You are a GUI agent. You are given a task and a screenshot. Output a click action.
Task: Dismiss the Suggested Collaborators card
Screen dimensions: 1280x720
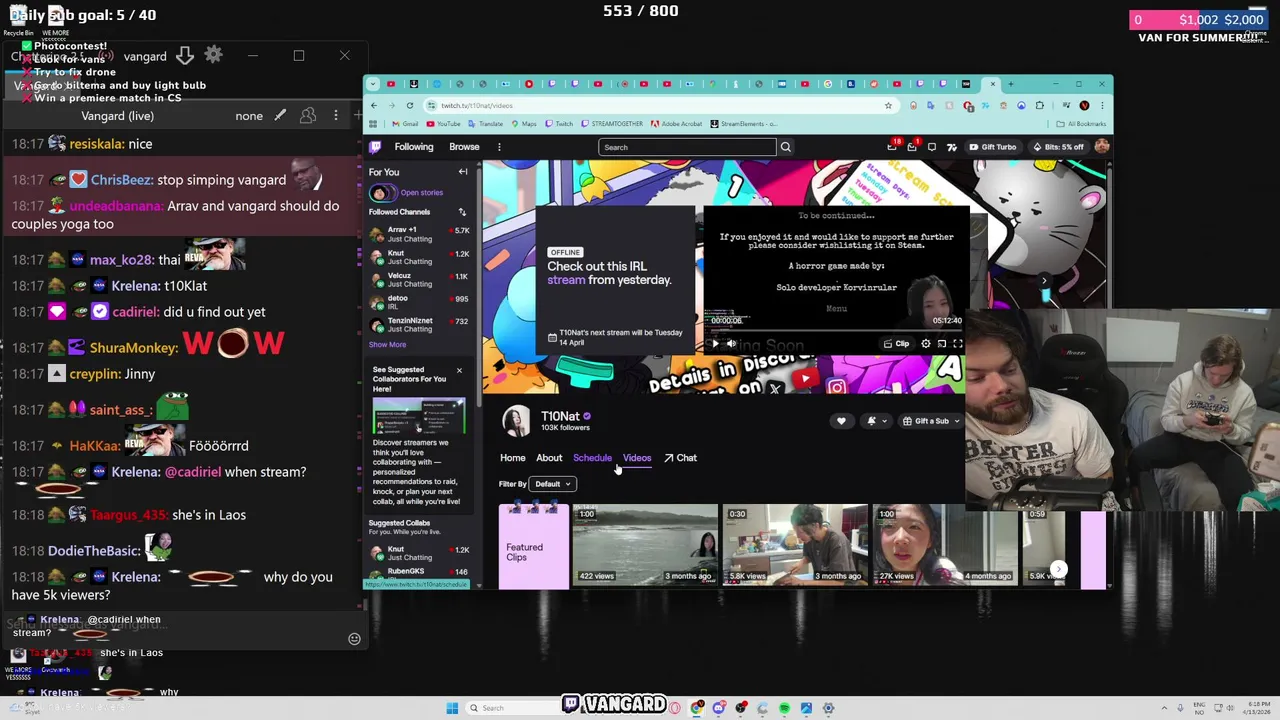pos(459,371)
